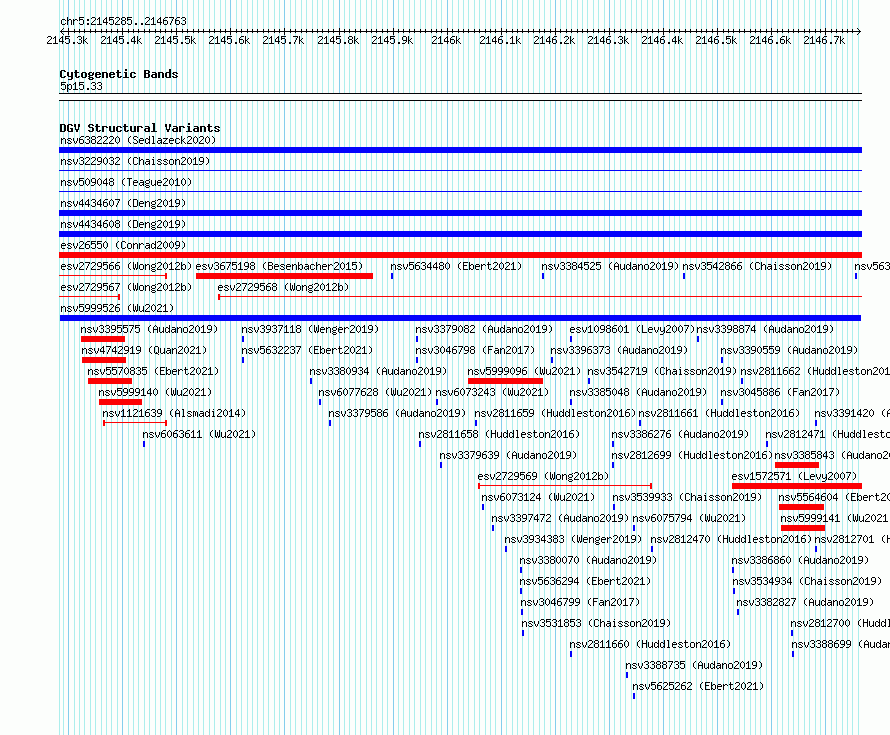Select nsv3379639 (Audano2019) label

[x=508, y=455]
